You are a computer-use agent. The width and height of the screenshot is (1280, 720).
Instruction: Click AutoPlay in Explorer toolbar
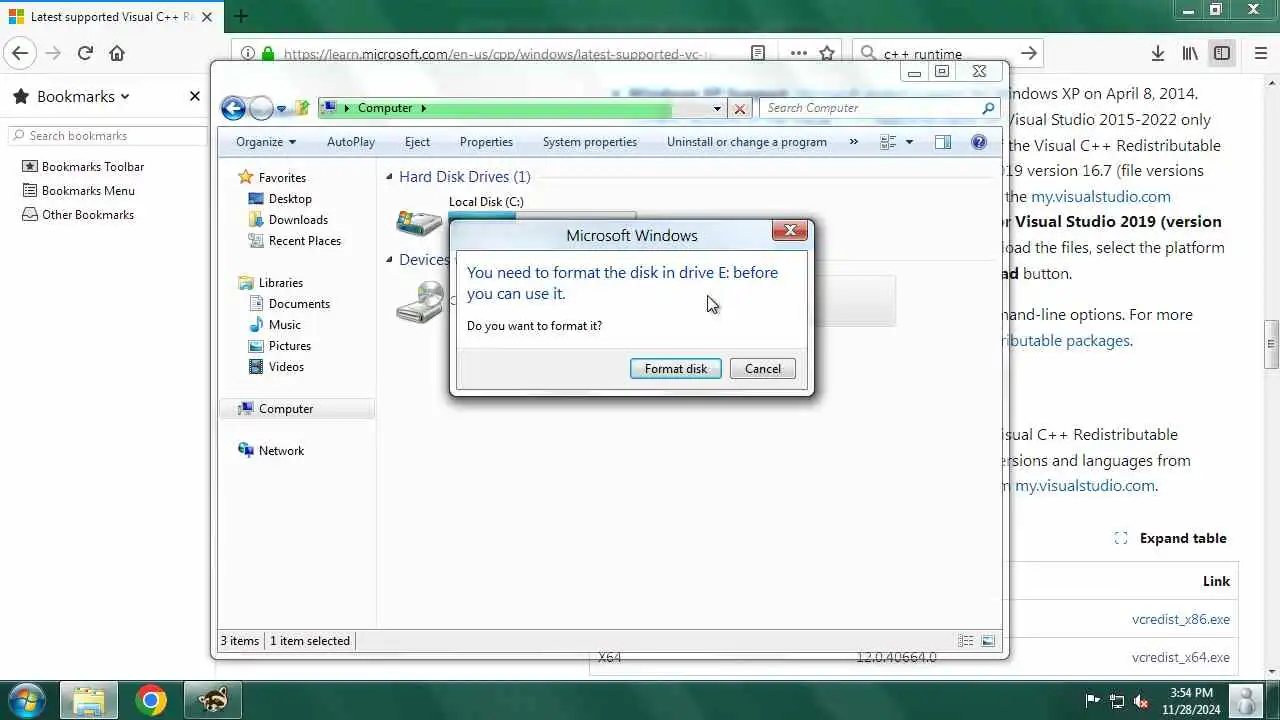[351, 142]
